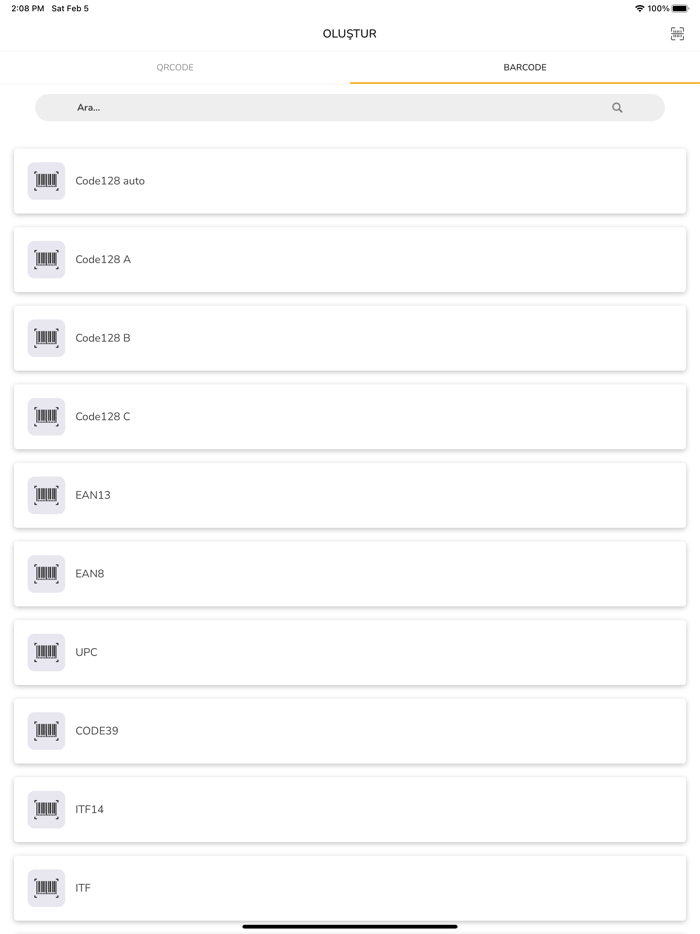Screen dimensions: 700x934
Task: Tap the barcode icon beside EAN13
Action: pyautogui.click(x=46, y=495)
